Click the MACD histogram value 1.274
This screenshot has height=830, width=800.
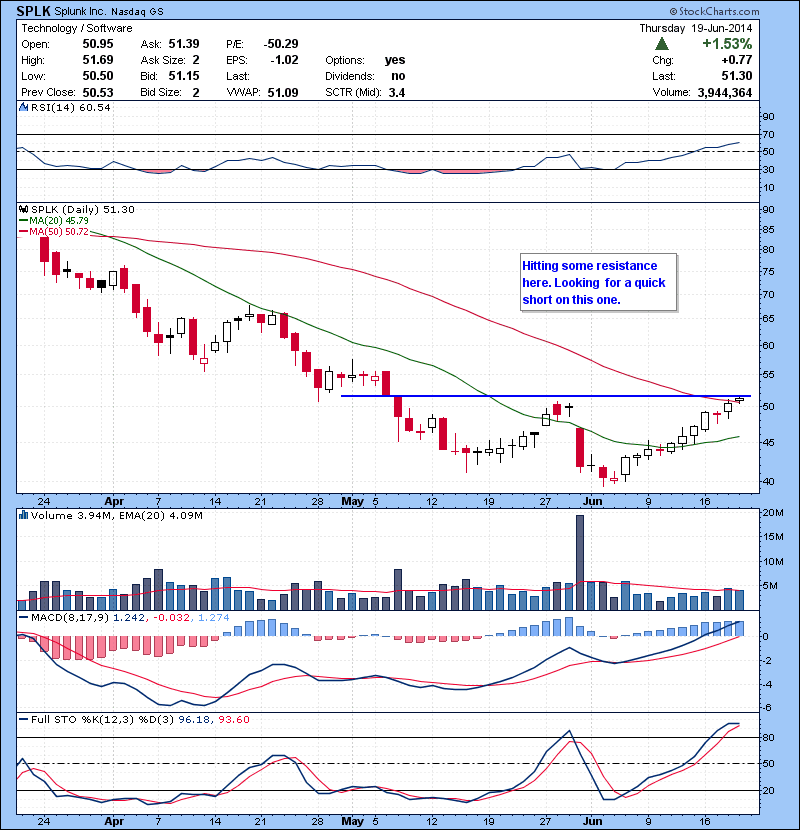click(214, 617)
